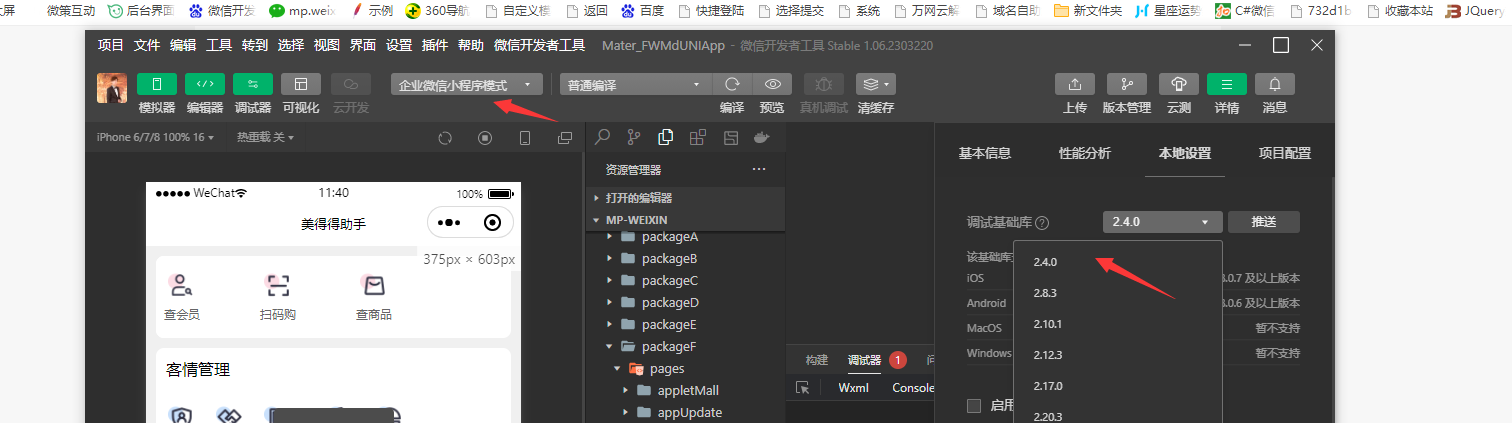Viewport: 1512px width, 423px height.
Task: Click the 上传 upload icon
Action: [1075, 85]
